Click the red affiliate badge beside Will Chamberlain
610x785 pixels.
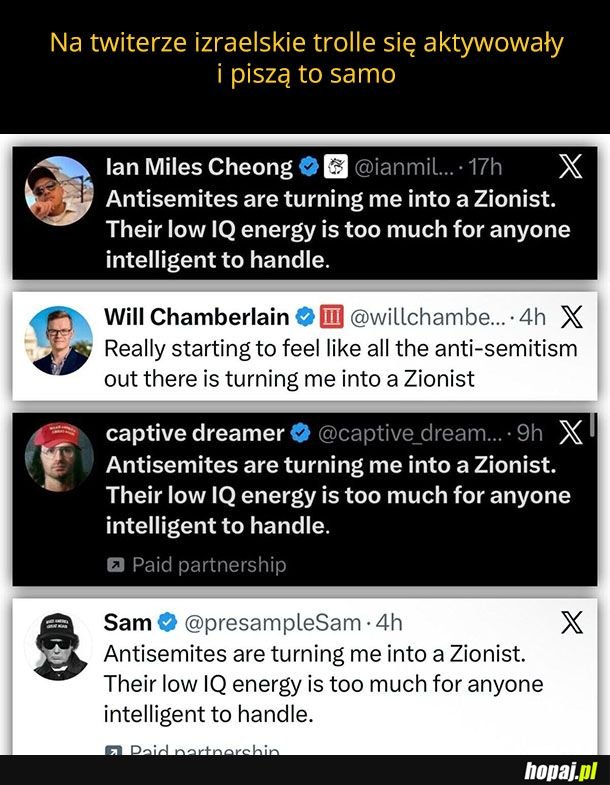click(332, 318)
